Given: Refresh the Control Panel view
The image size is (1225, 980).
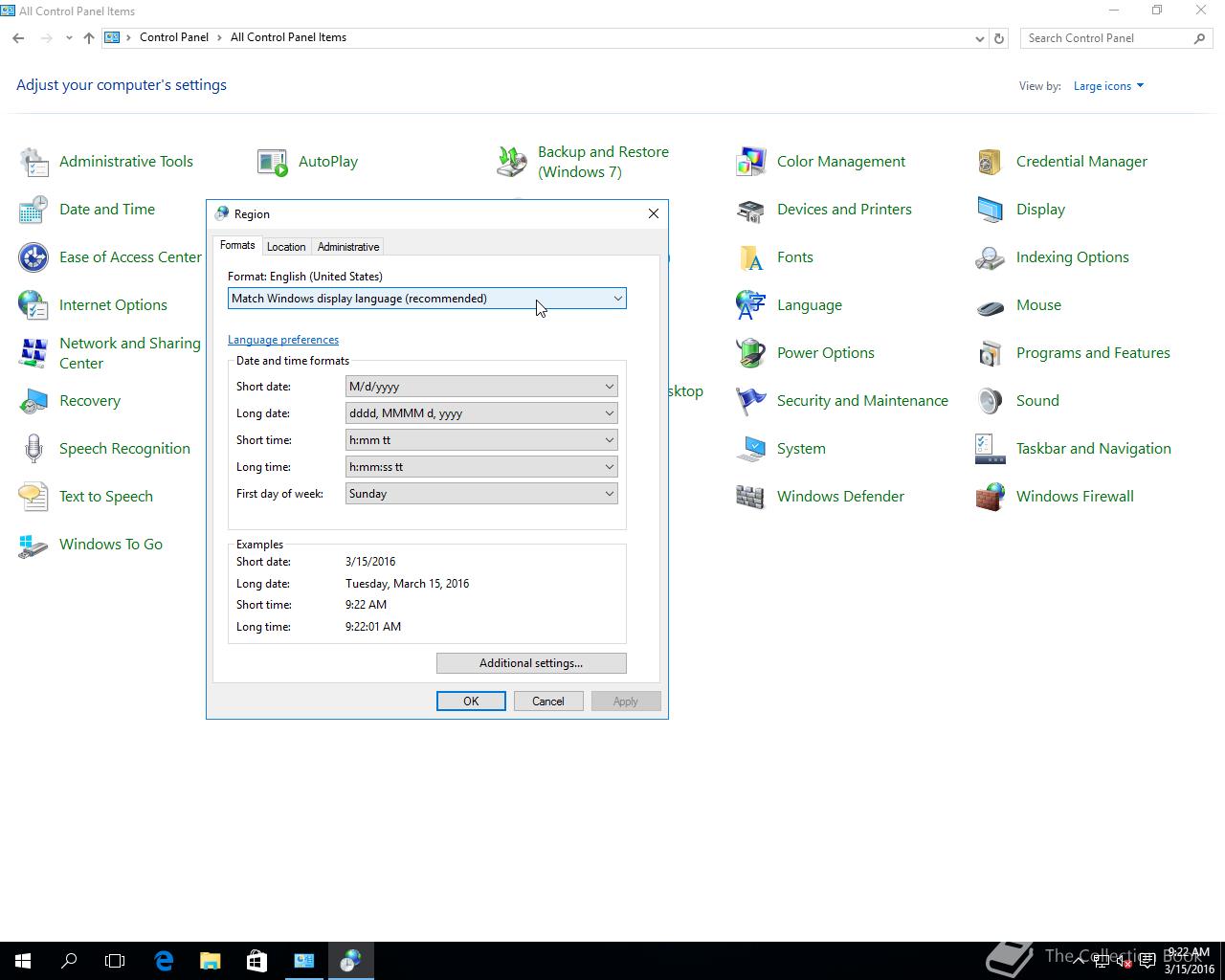Looking at the screenshot, I should (999, 38).
